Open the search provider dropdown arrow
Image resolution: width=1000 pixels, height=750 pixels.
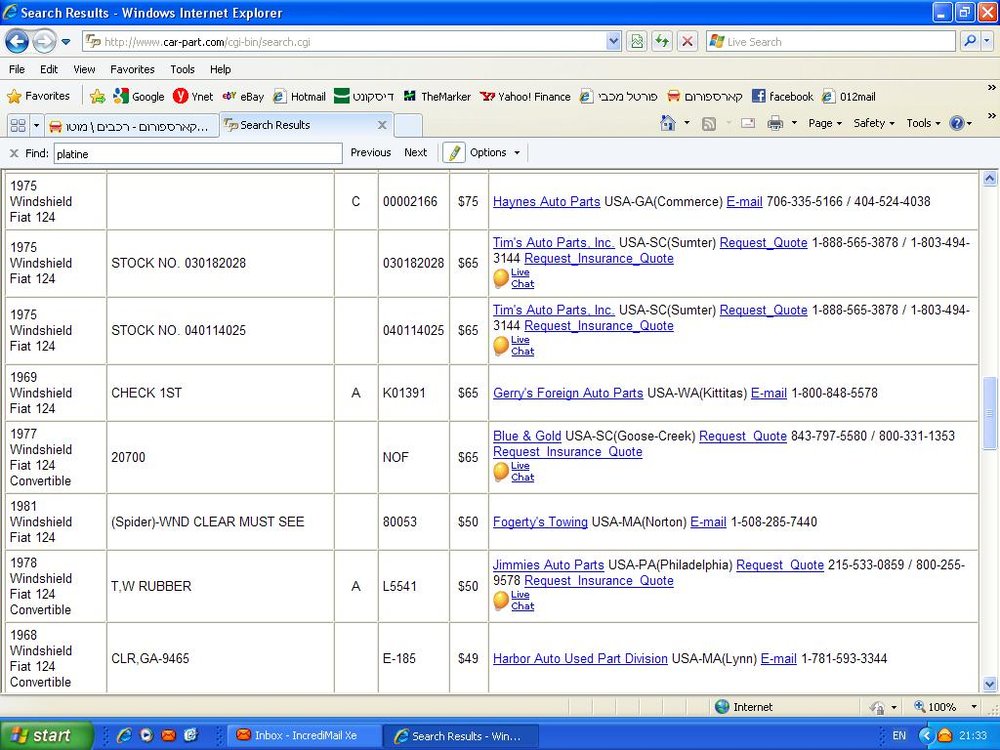click(987, 42)
